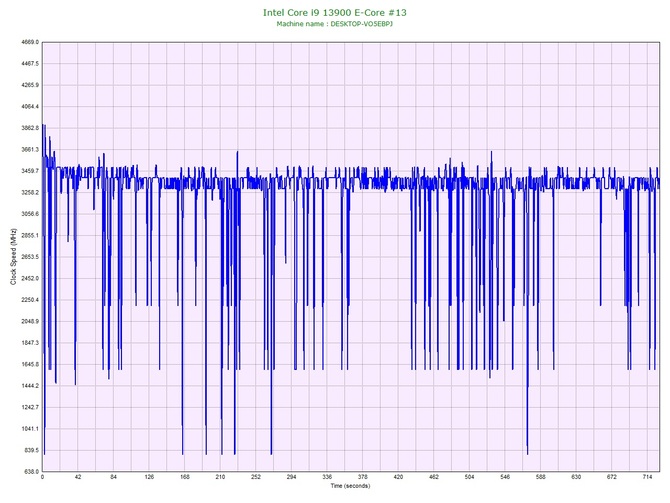Click the chart title 'Intel Core i9 13900 E-Core #13'

pos(335,12)
